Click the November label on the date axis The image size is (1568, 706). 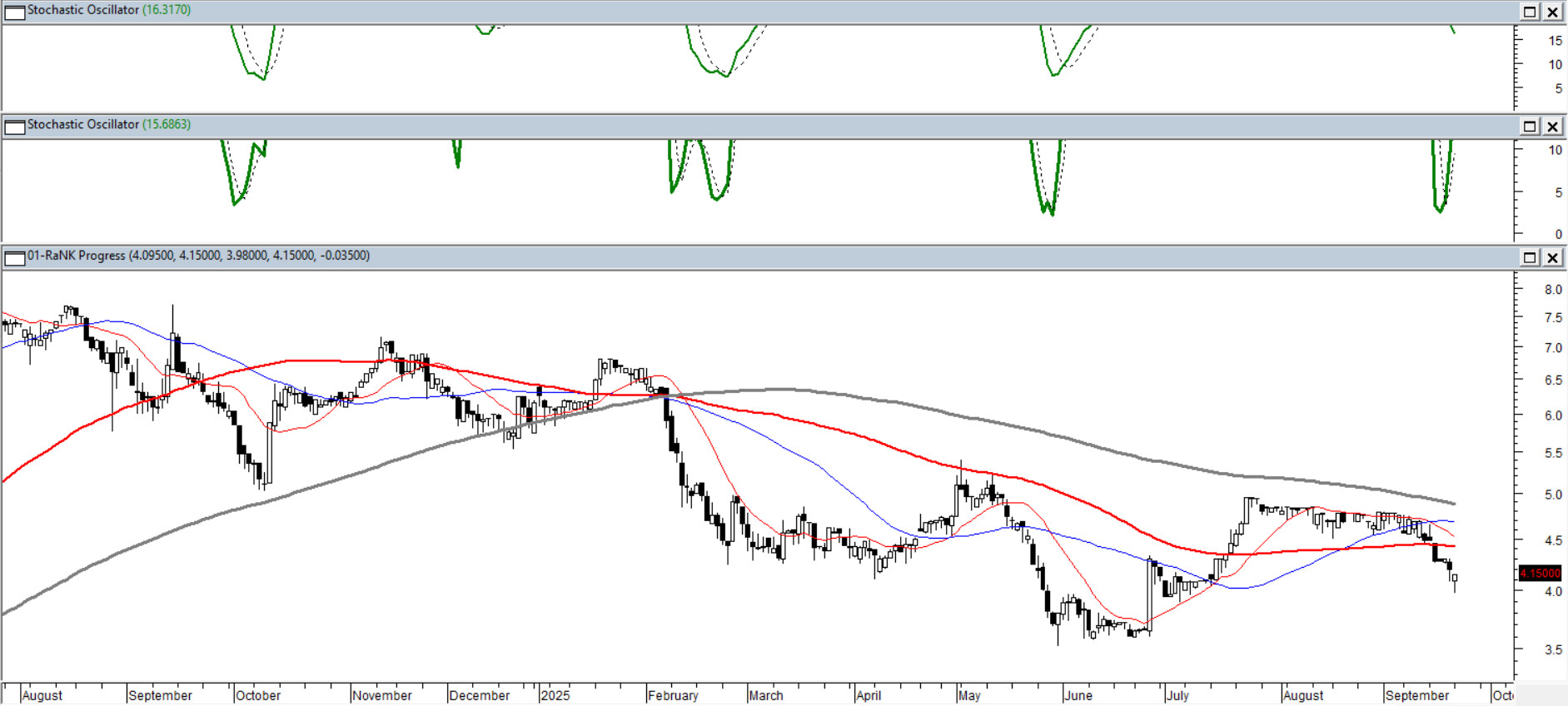click(x=381, y=695)
